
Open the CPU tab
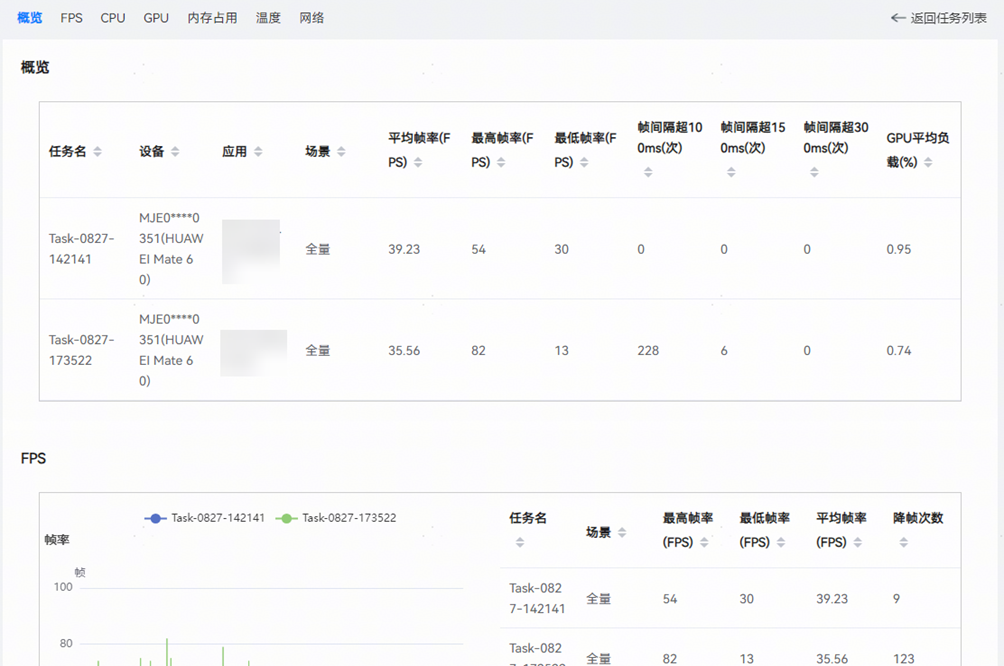point(113,18)
